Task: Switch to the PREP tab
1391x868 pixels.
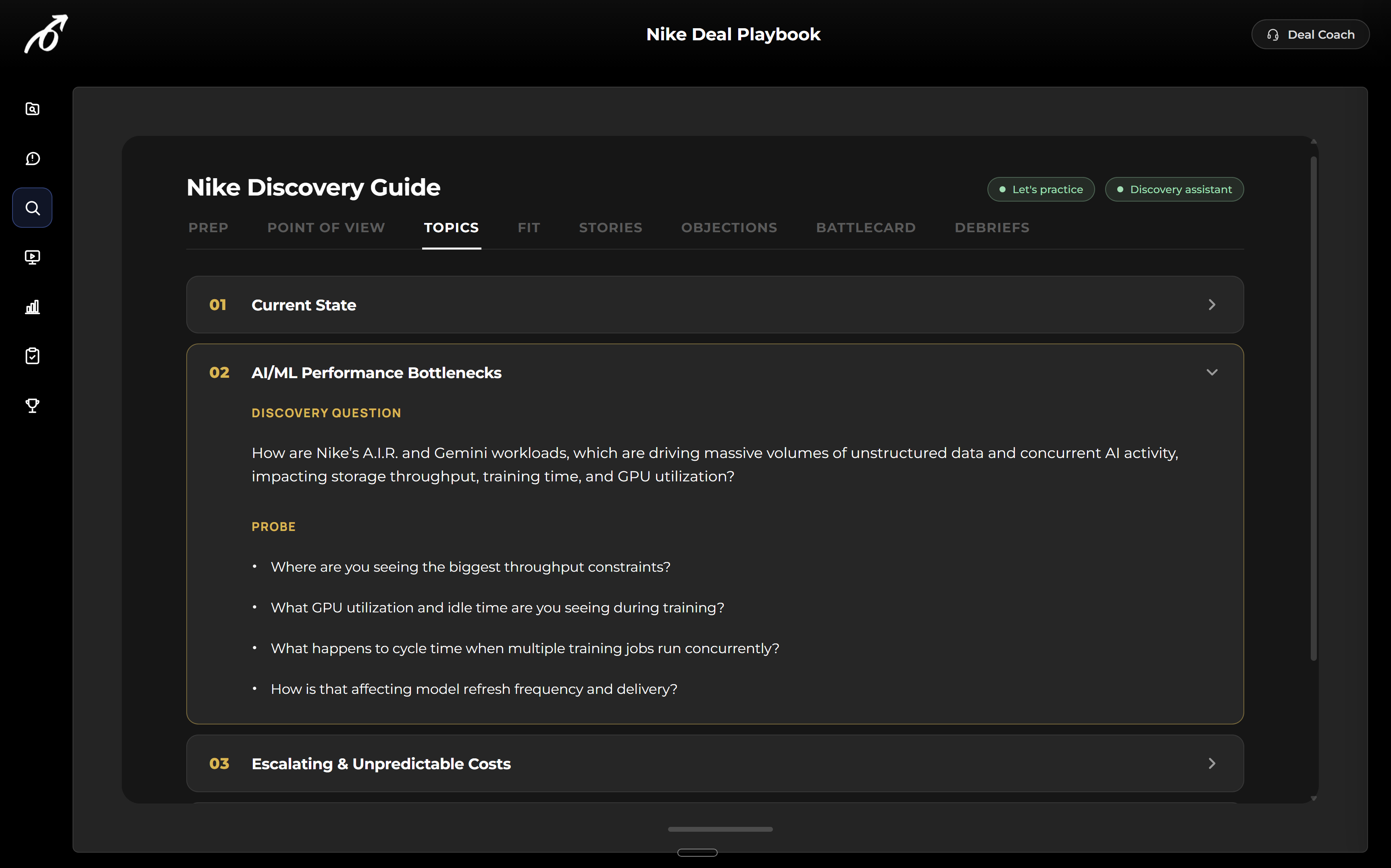Action: click(208, 228)
